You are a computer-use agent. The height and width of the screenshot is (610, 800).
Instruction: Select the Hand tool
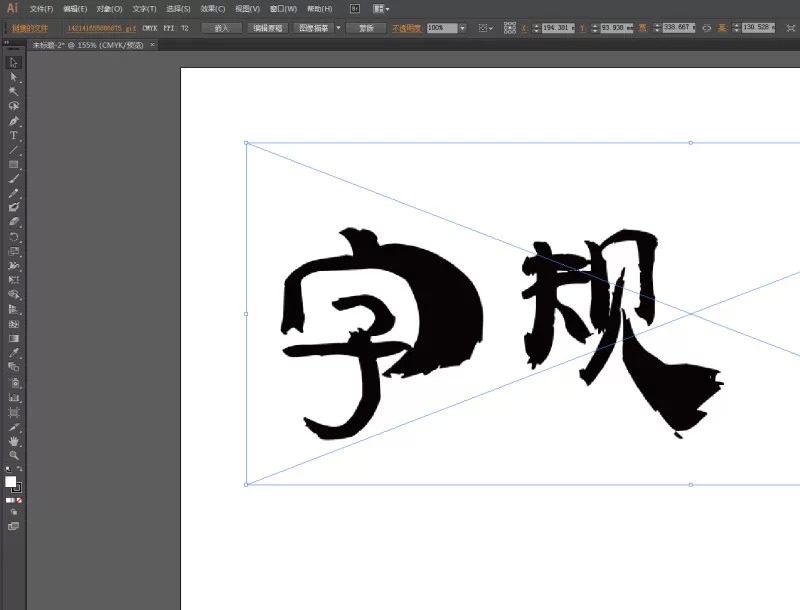coord(14,441)
